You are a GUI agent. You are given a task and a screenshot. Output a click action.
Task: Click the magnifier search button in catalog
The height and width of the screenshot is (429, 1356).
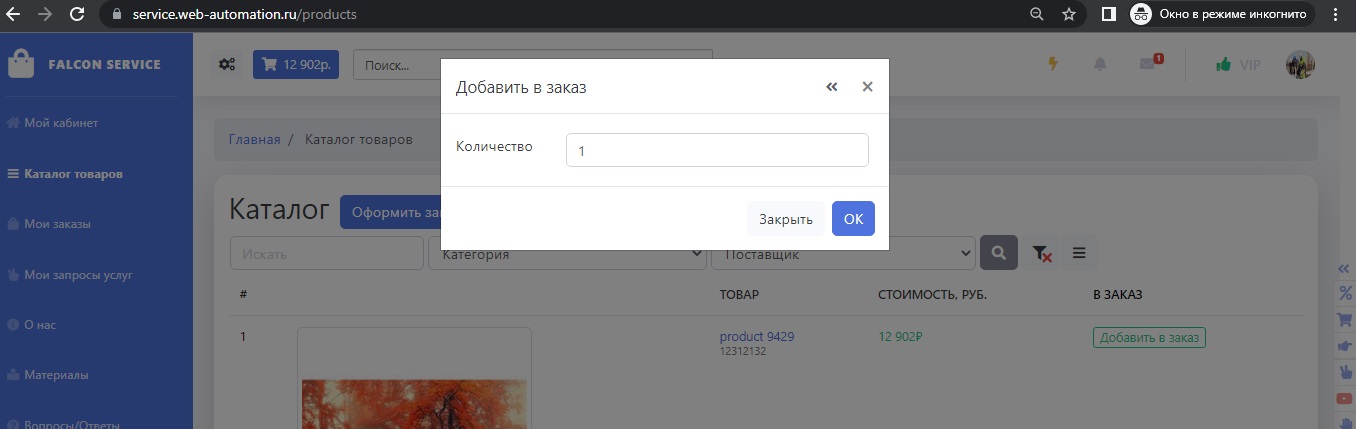click(998, 254)
